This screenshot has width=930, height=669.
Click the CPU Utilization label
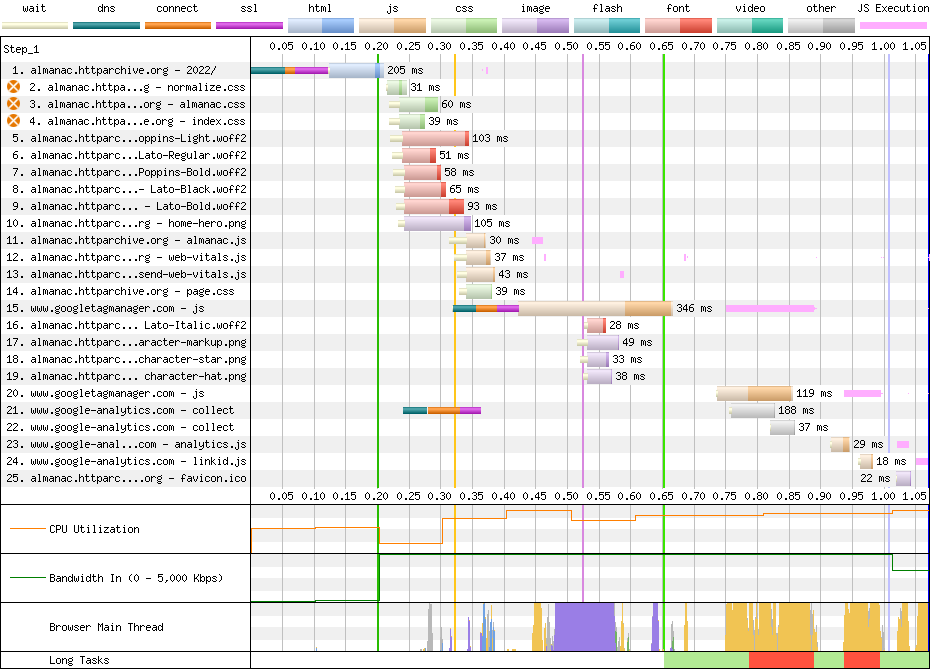click(94, 529)
